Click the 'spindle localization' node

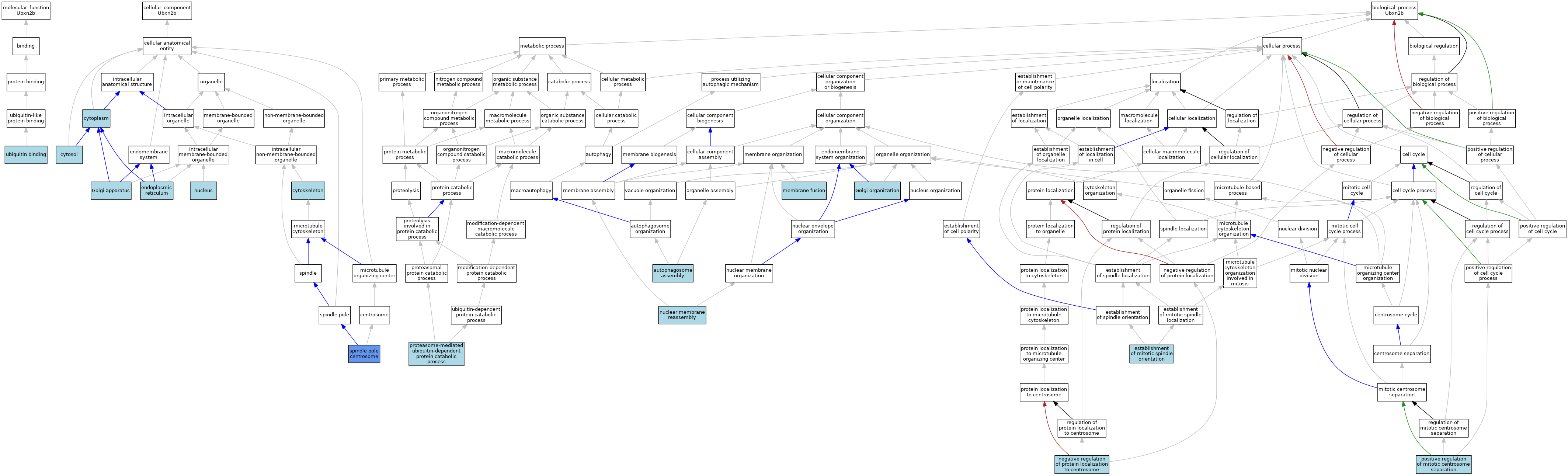pyautogui.click(x=1183, y=229)
